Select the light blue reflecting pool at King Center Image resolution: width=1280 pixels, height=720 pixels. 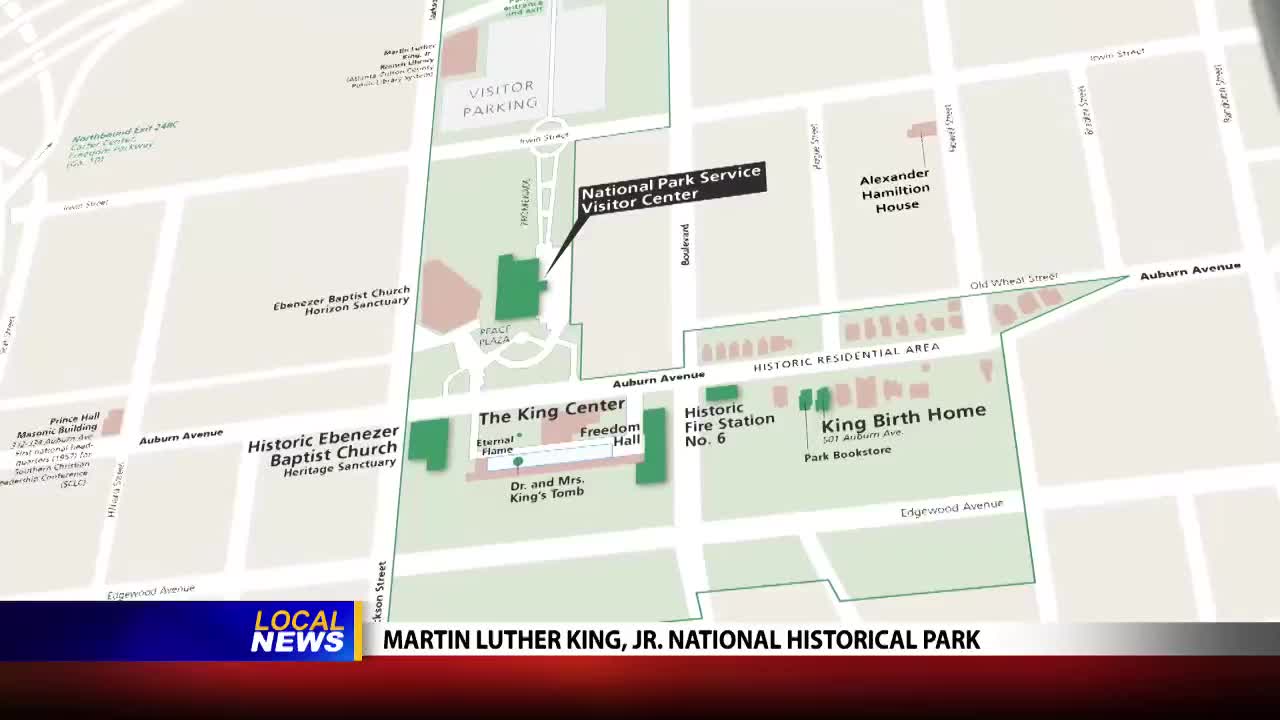coord(549,456)
